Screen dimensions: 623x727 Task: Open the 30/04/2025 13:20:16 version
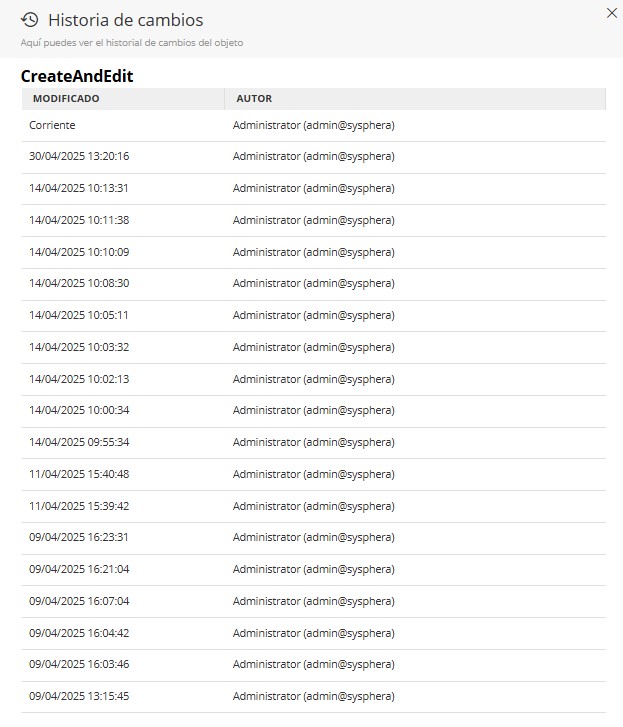click(x=79, y=156)
